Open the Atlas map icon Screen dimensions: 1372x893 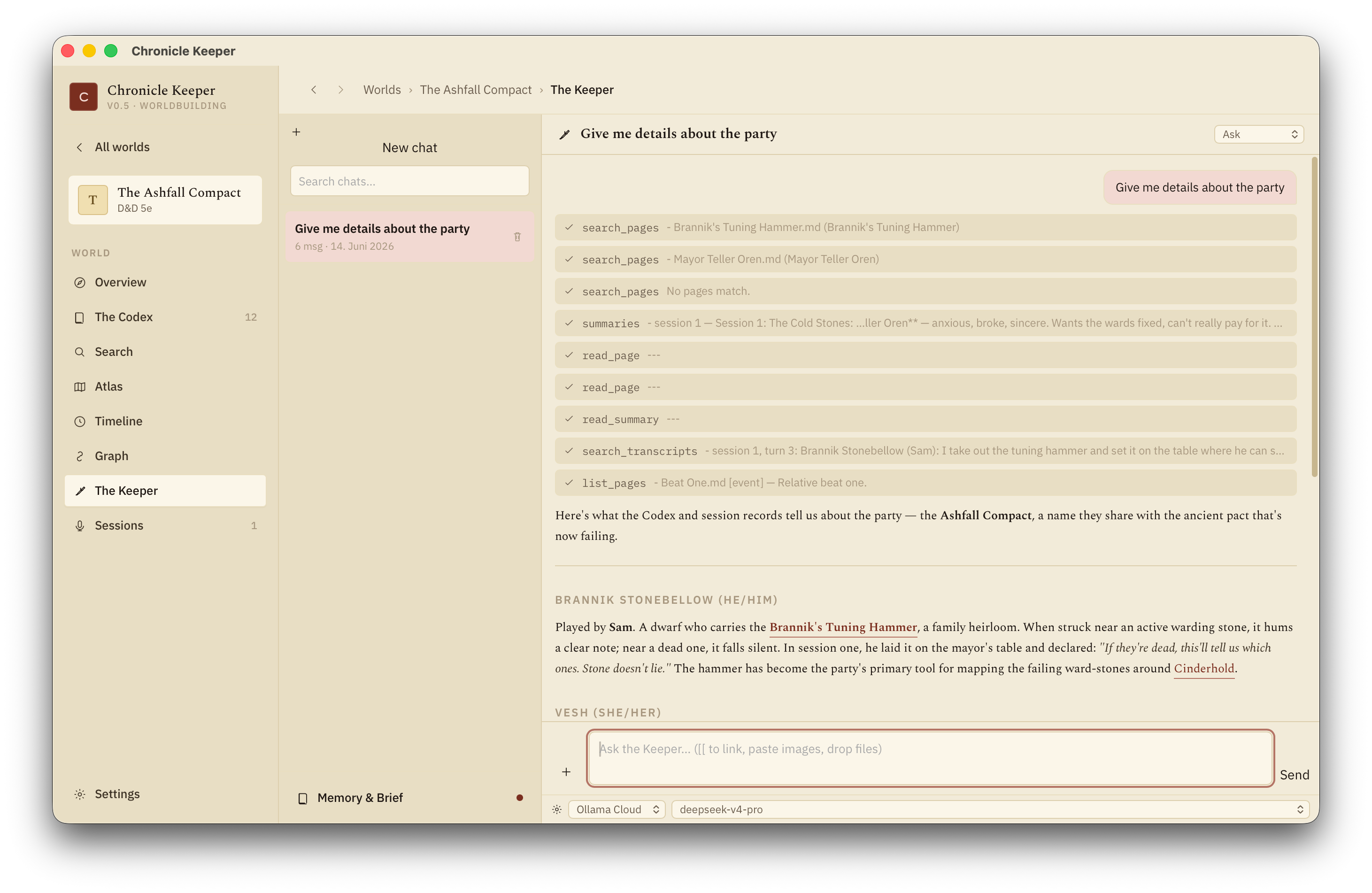click(x=79, y=387)
